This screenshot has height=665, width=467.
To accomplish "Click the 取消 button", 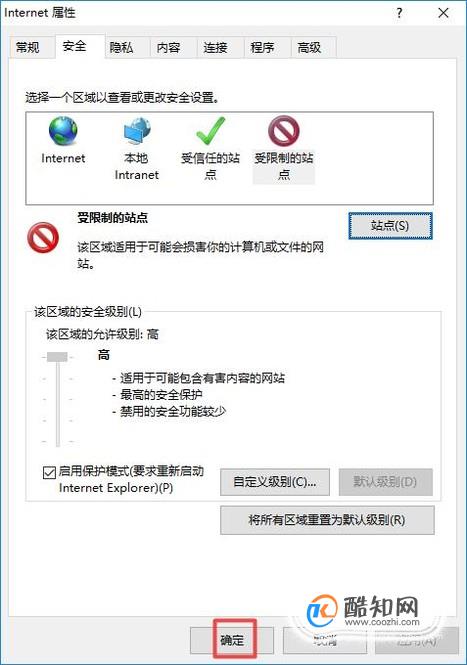I will pos(325,640).
